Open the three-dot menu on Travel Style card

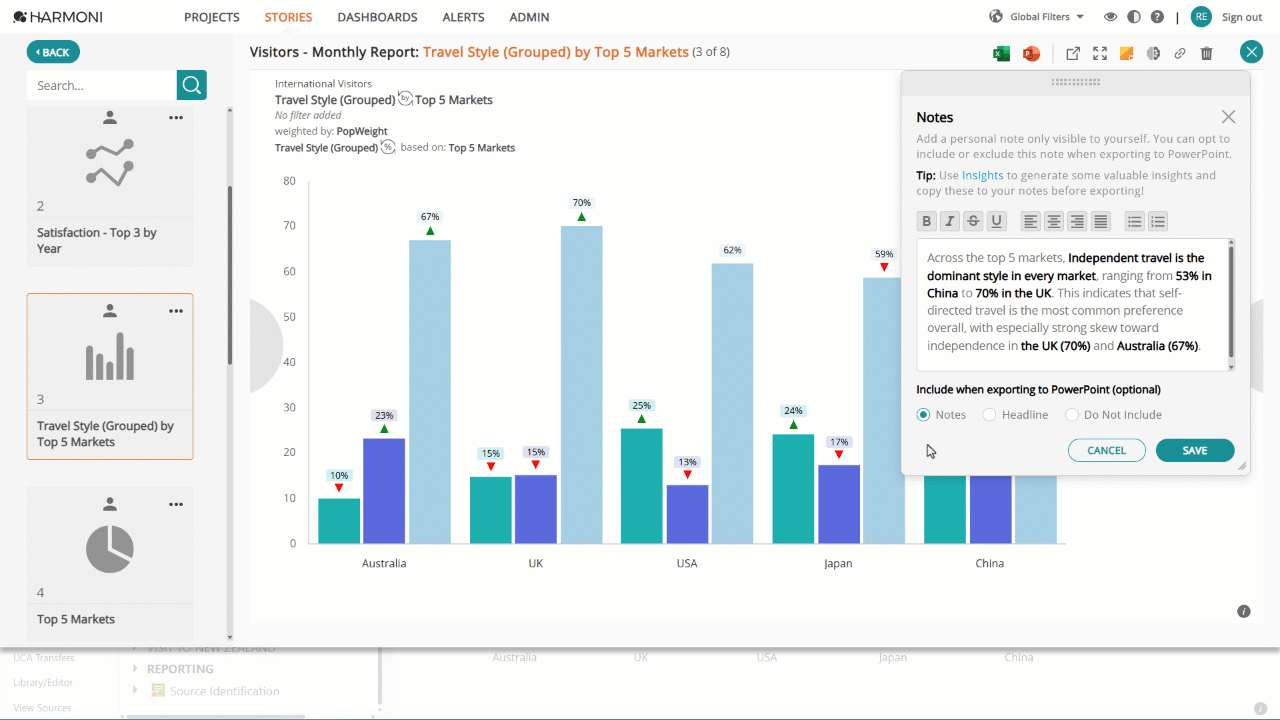point(176,311)
